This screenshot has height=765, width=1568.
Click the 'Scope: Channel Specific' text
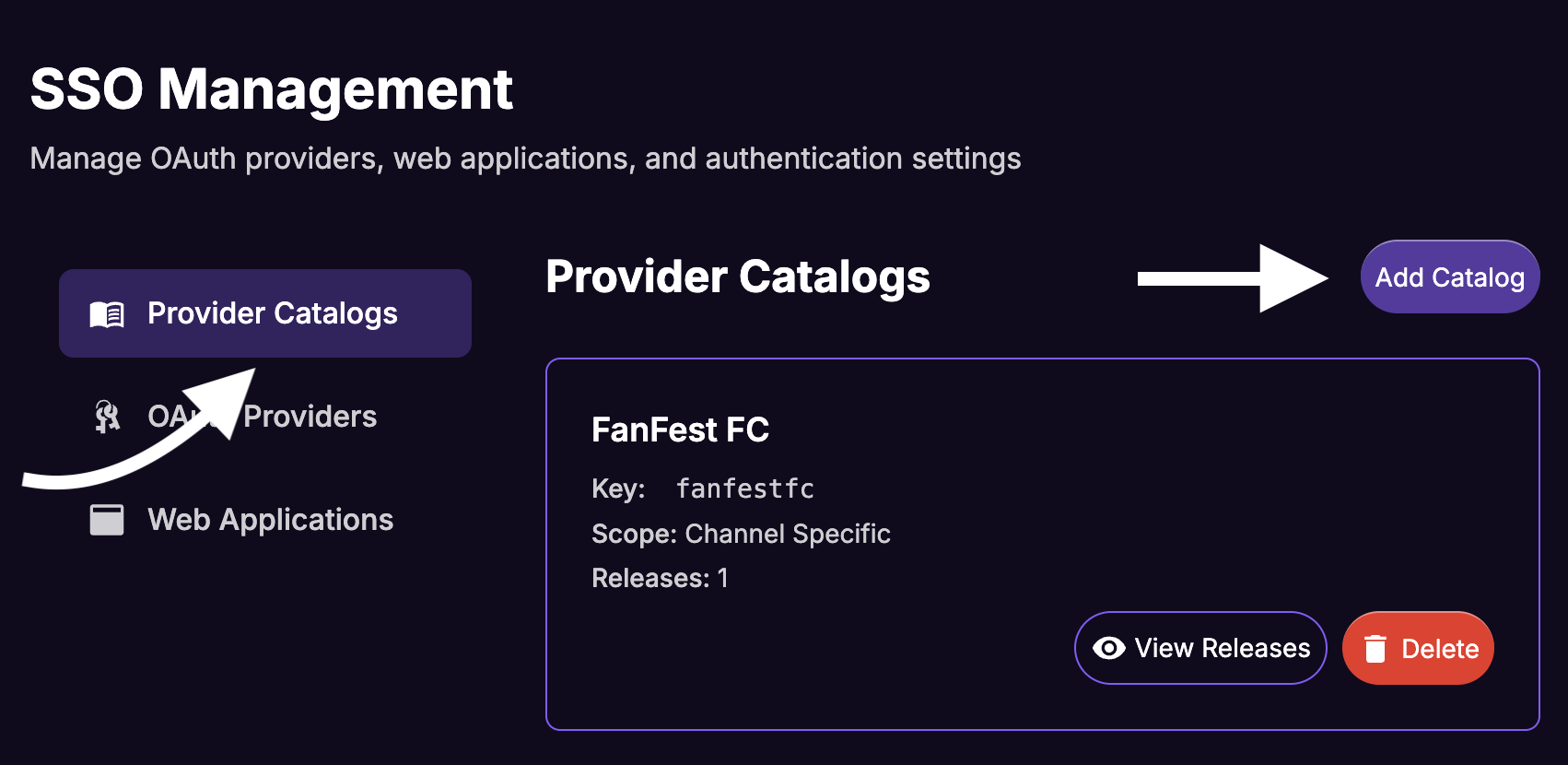coord(741,534)
